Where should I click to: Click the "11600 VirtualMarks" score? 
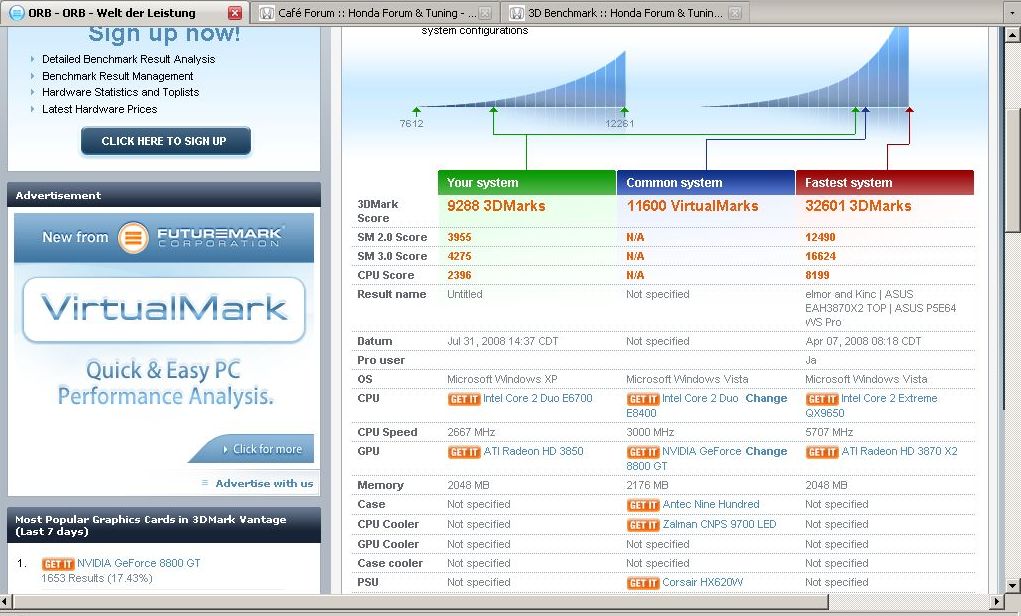[x=693, y=206]
